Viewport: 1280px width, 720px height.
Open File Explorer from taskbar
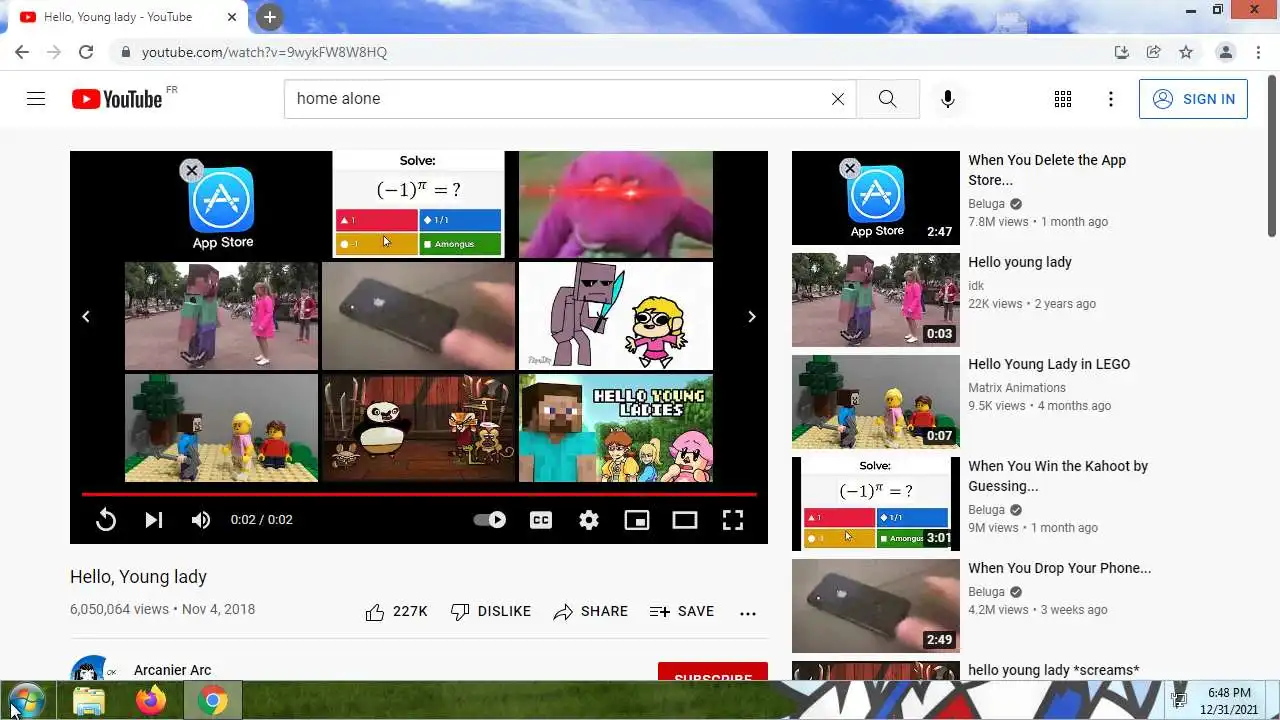tap(89, 701)
